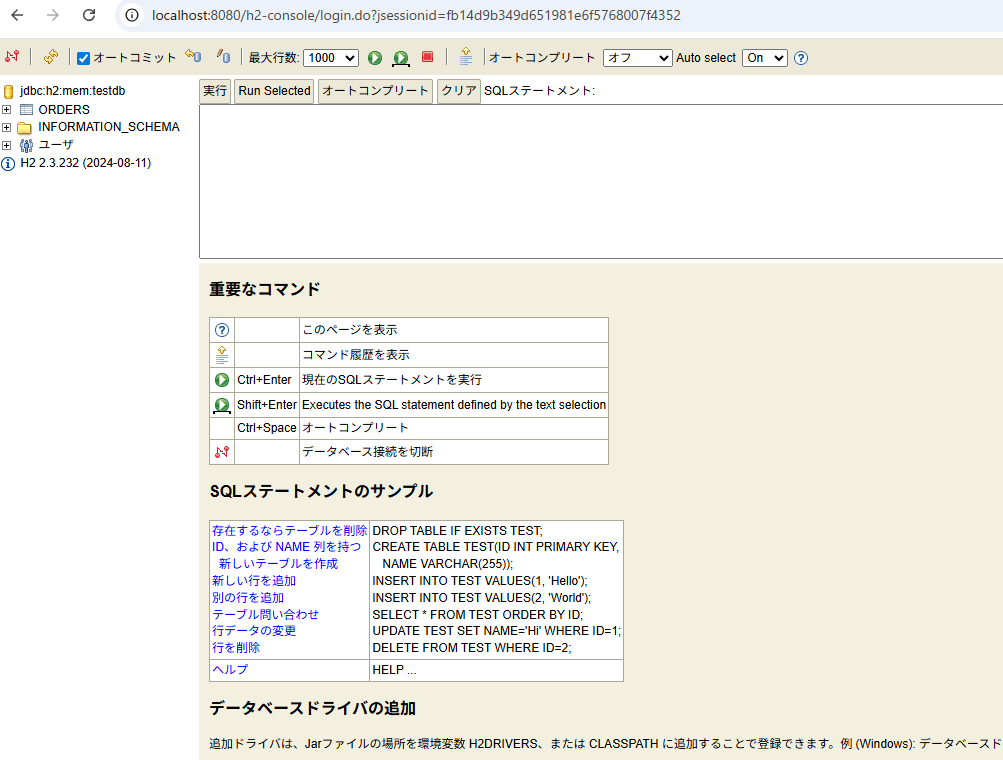This screenshot has height=760, width=1003.
Task: Open the Auto select dropdown
Action: point(764,58)
